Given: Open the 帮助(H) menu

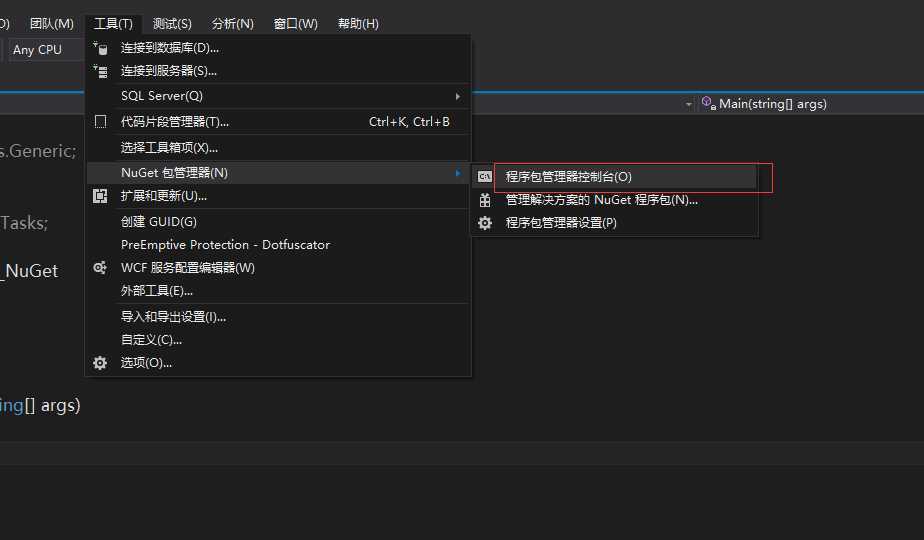Looking at the screenshot, I should click(358, 24).
